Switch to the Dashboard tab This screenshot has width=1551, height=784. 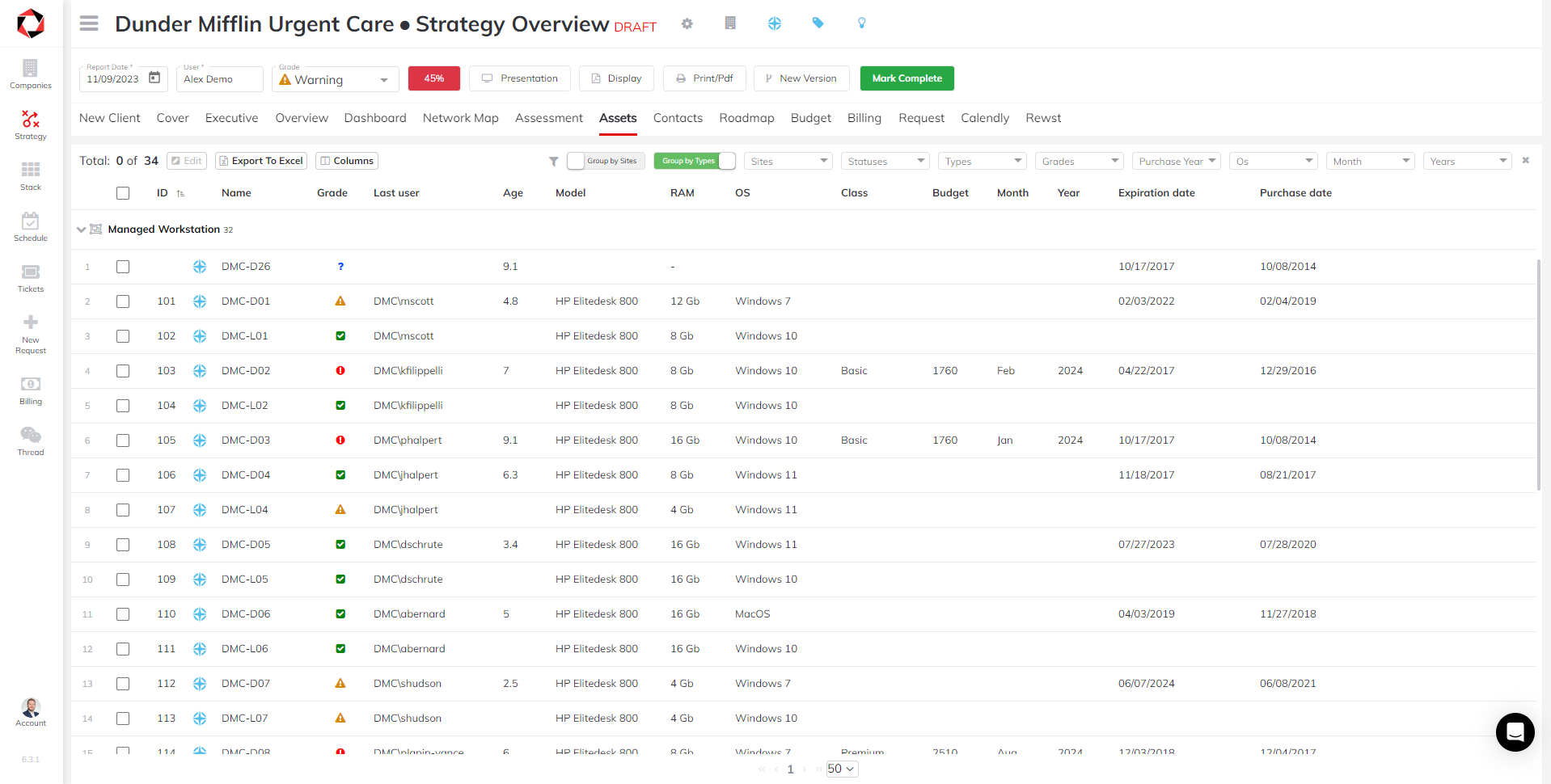(x=375, y=118)
